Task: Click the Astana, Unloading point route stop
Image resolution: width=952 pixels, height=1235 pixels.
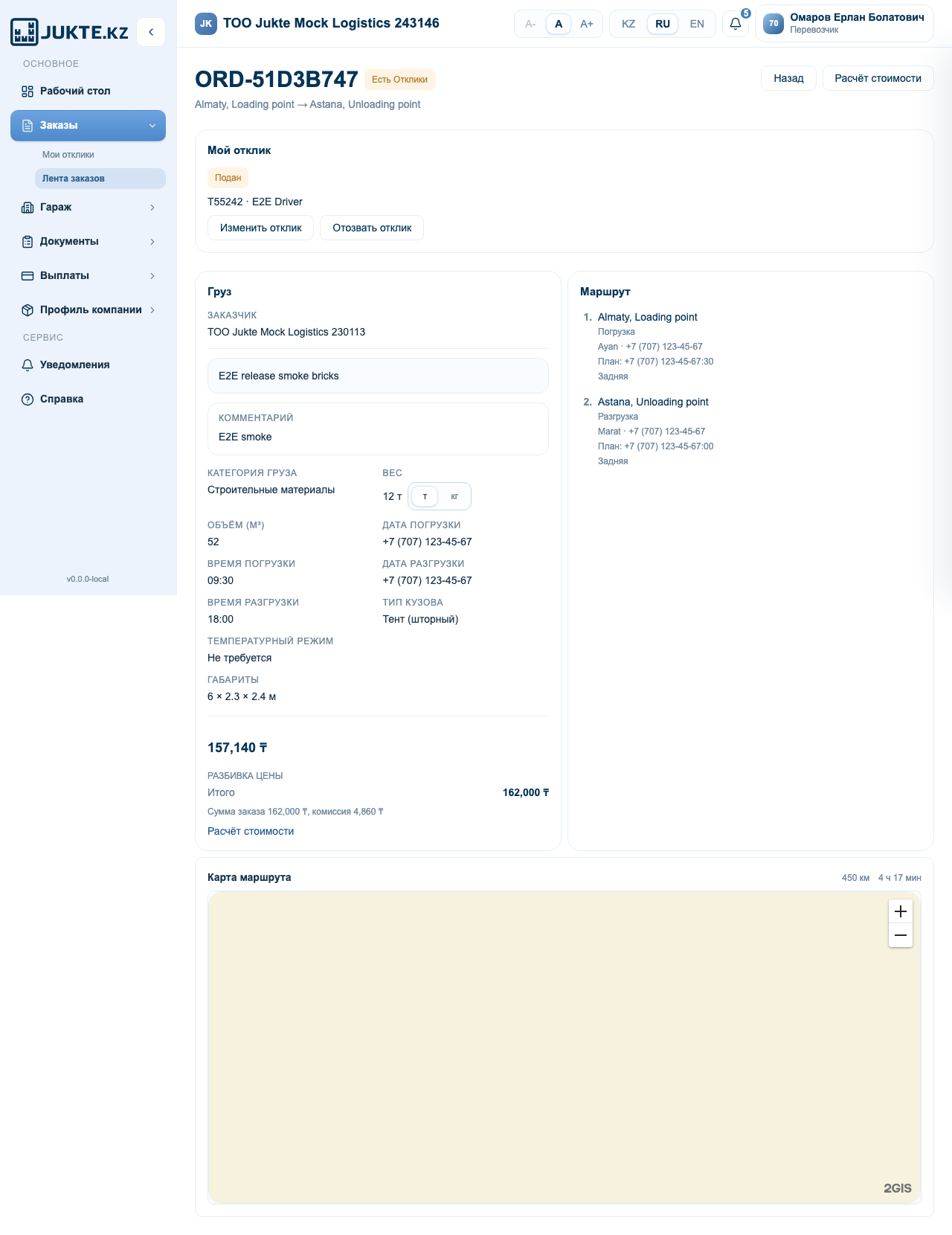Action: [x=653, y=402]
